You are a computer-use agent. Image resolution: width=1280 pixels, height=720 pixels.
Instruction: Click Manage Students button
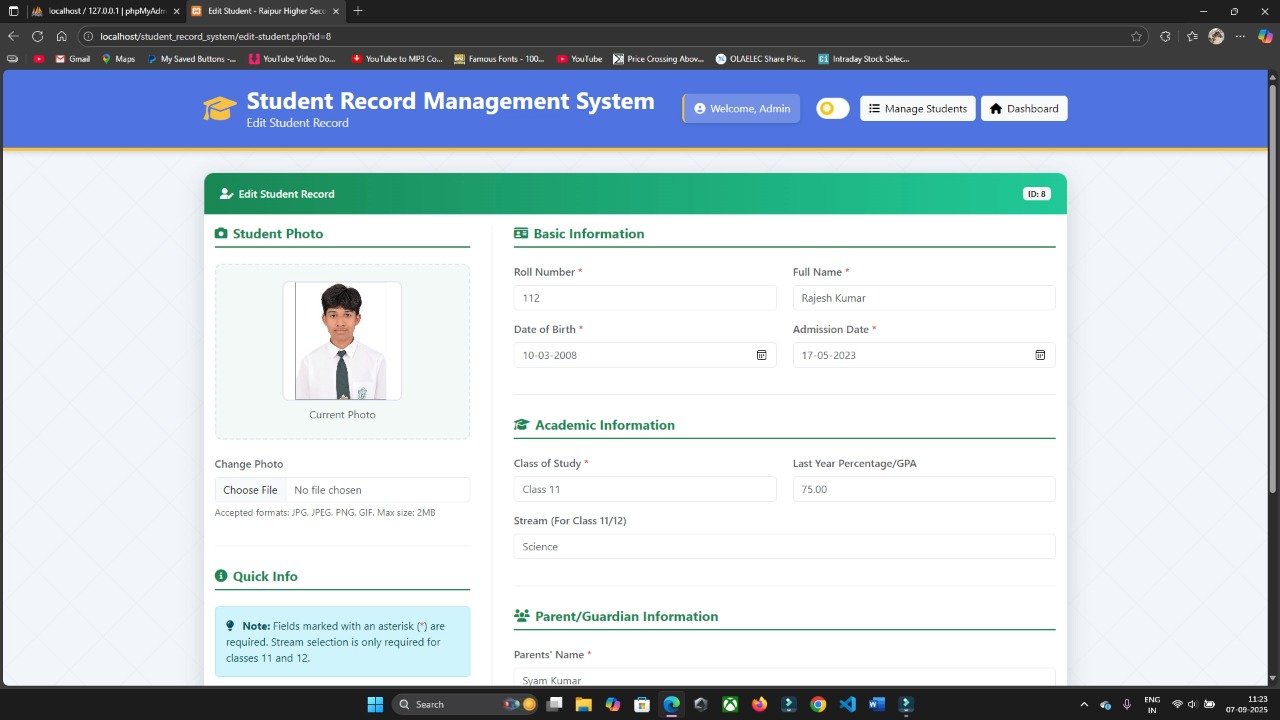[918, 109]
